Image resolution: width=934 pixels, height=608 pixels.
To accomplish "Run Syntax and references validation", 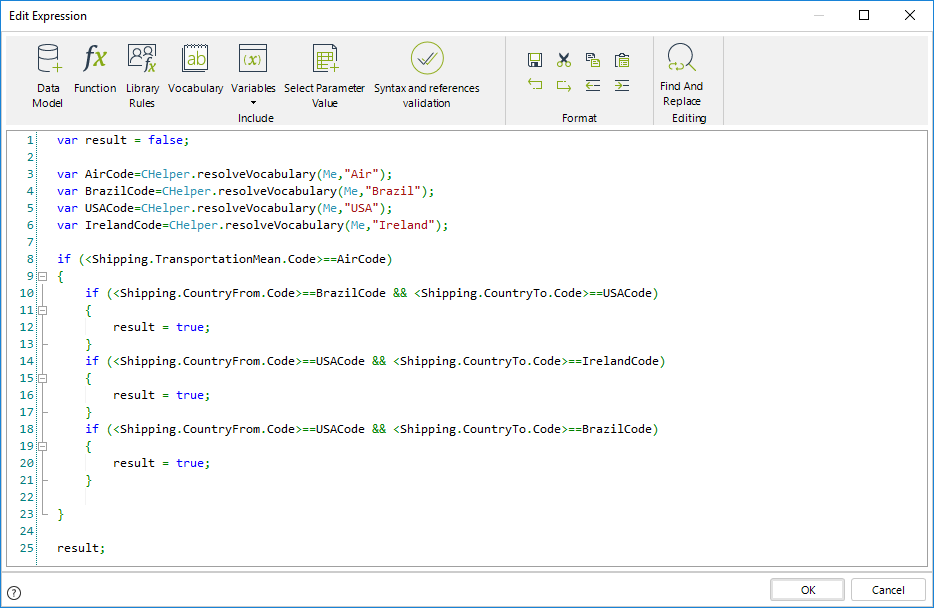I will click(426, 76).
